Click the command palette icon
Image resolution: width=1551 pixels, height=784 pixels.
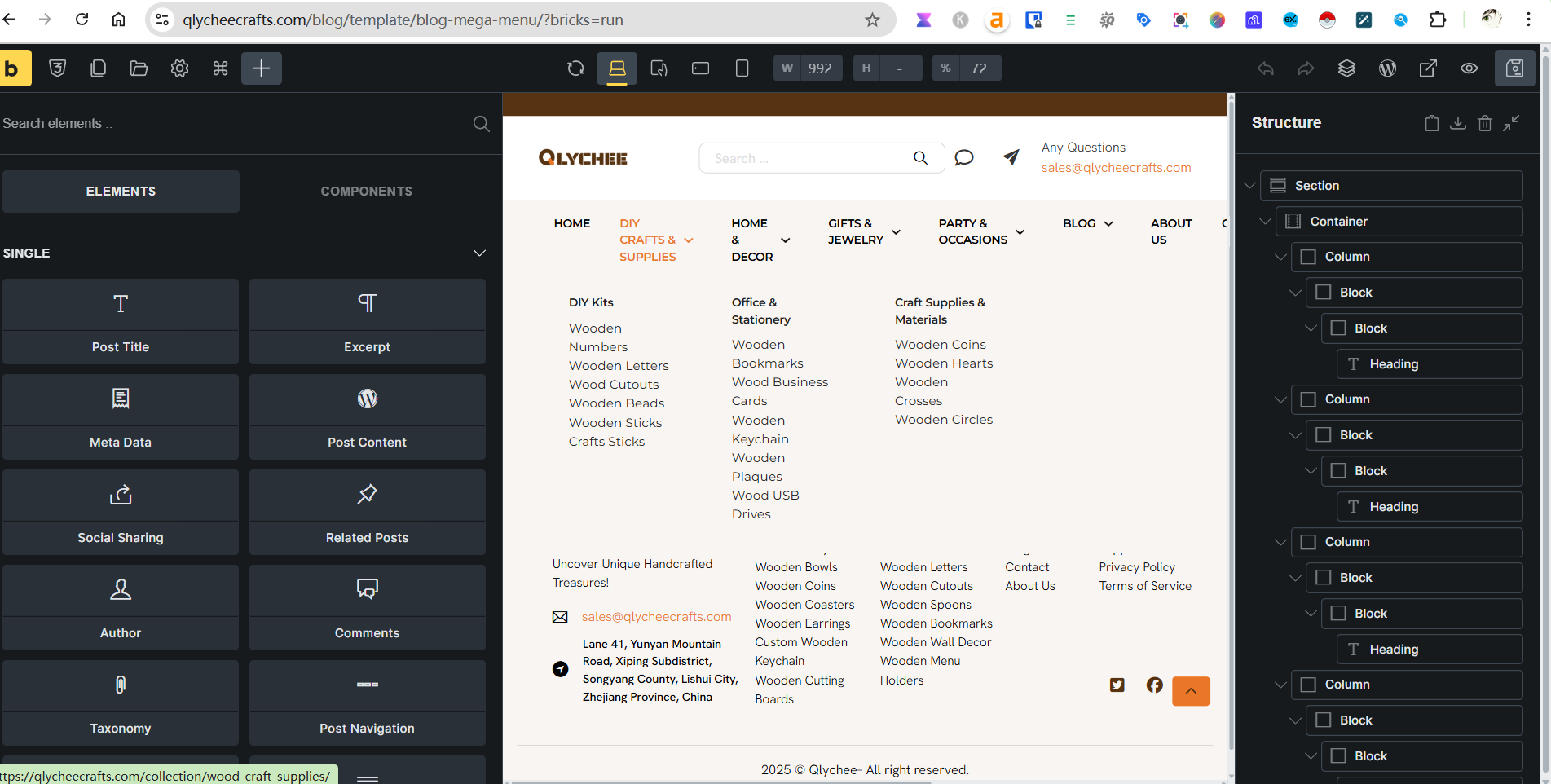(x=220, y=68)
